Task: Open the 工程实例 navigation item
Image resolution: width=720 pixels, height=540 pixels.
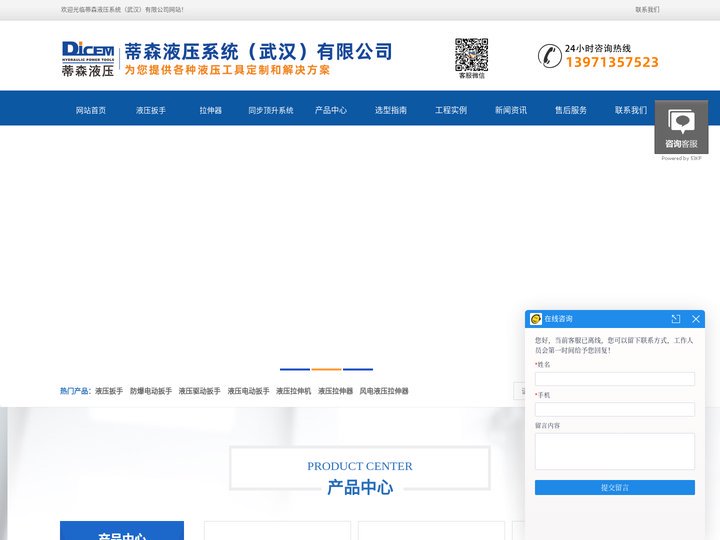Action: [x=451, y=110]
